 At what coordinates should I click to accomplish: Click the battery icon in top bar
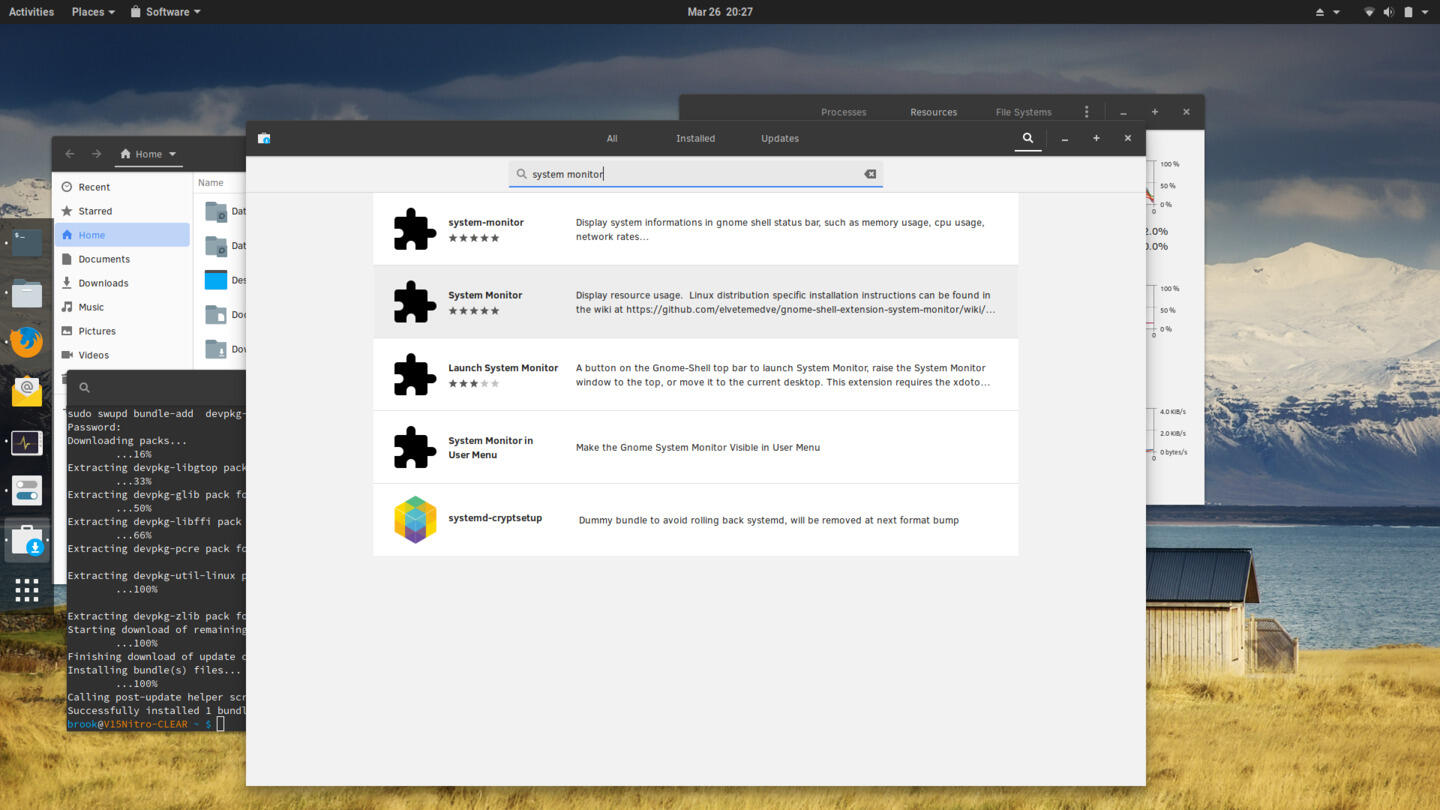(x=1408, y=12)
